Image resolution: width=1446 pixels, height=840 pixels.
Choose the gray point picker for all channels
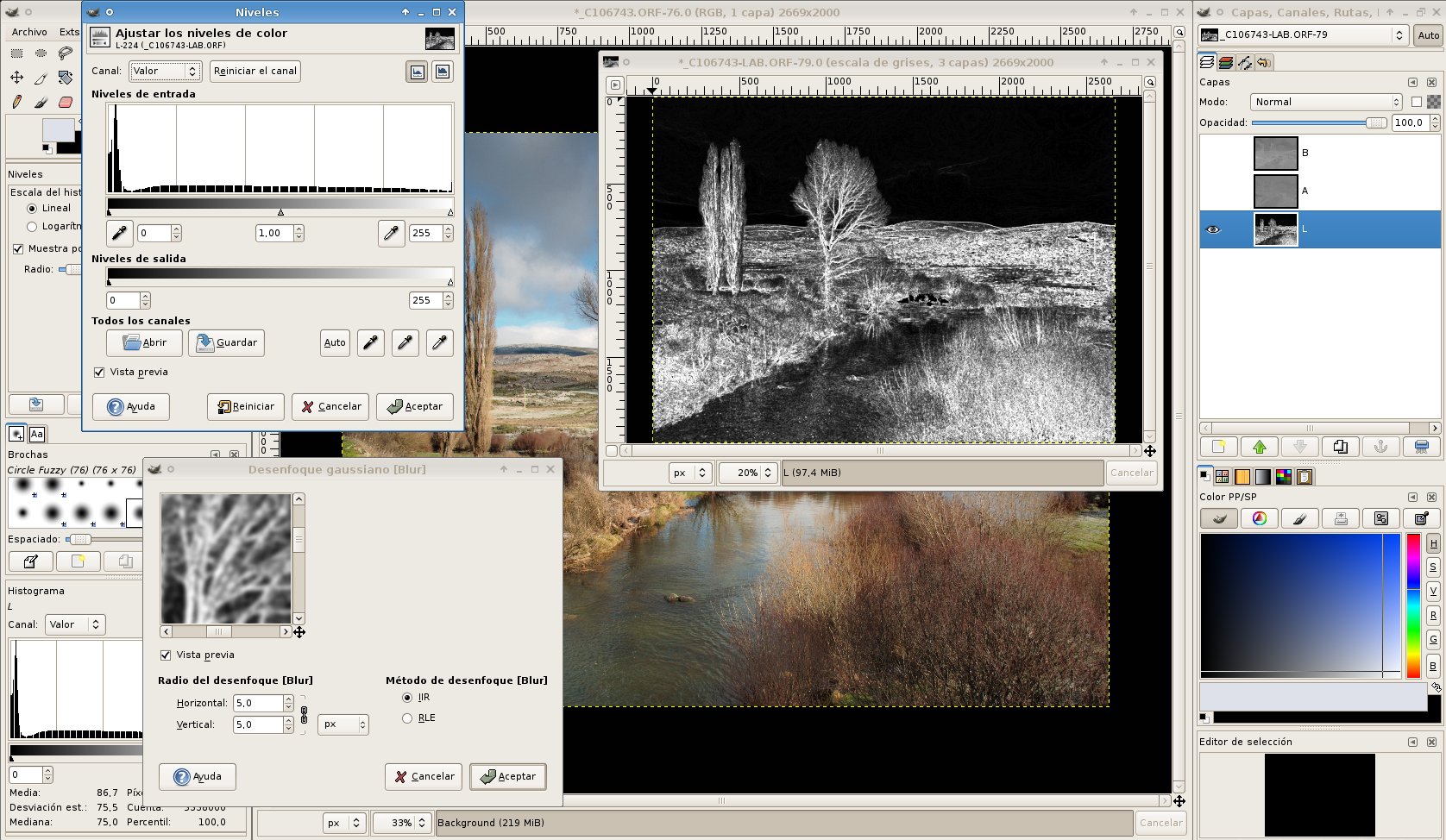(x=405, y=342)
